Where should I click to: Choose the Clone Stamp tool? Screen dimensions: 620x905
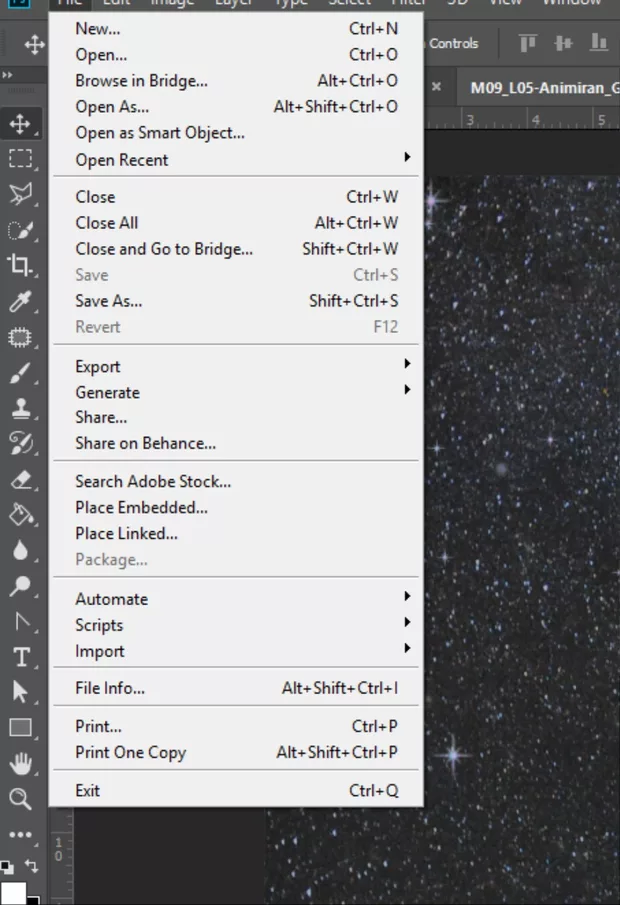pyautogui.click(x=21, y=408)
